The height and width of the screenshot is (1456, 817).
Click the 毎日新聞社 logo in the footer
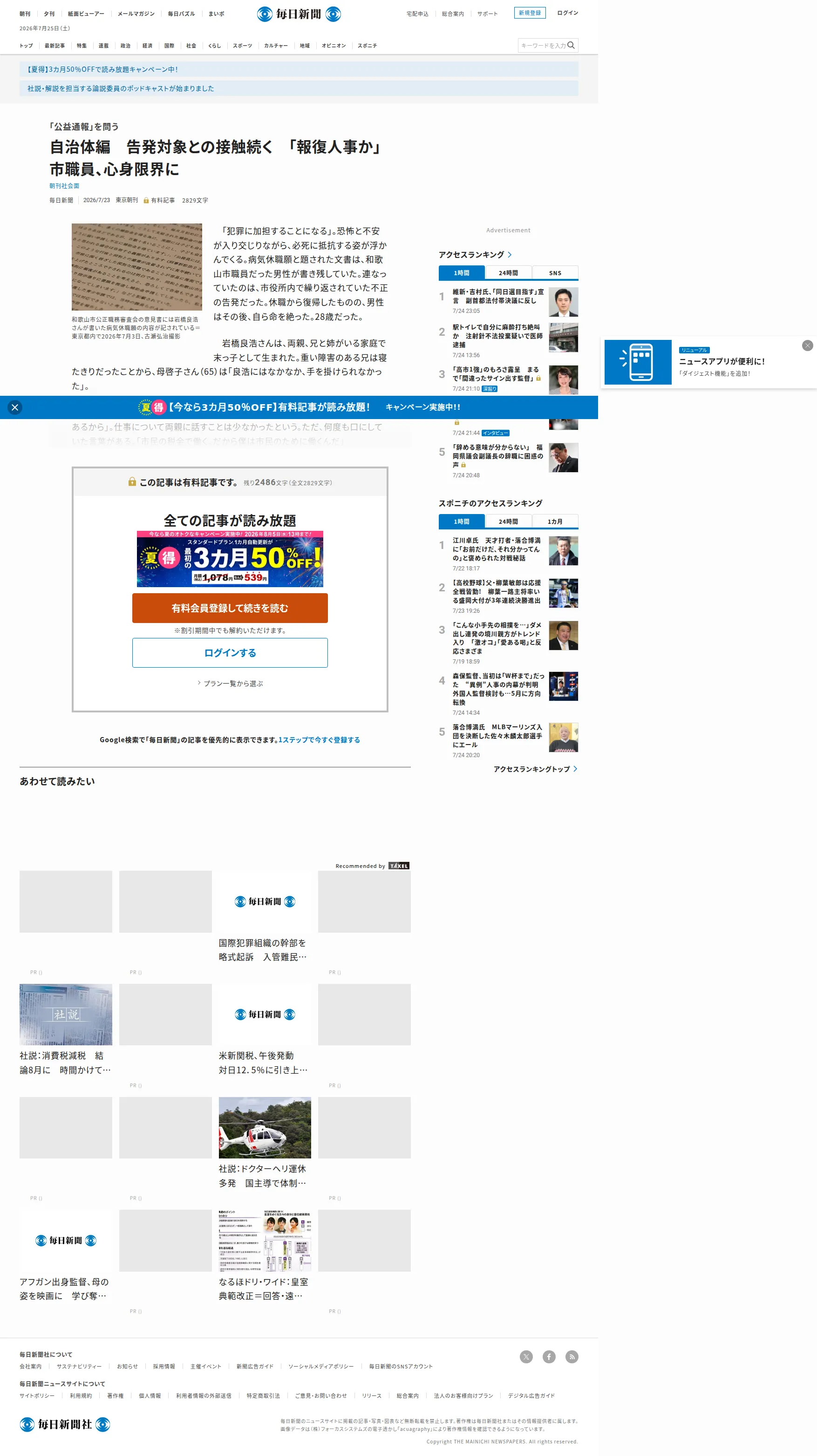(64, 1424)
